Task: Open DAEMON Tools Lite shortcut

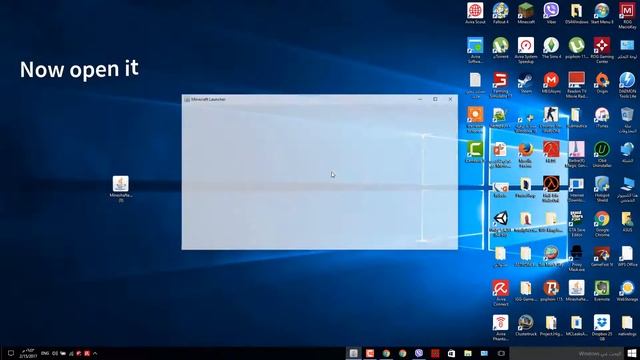Action: 627,85
